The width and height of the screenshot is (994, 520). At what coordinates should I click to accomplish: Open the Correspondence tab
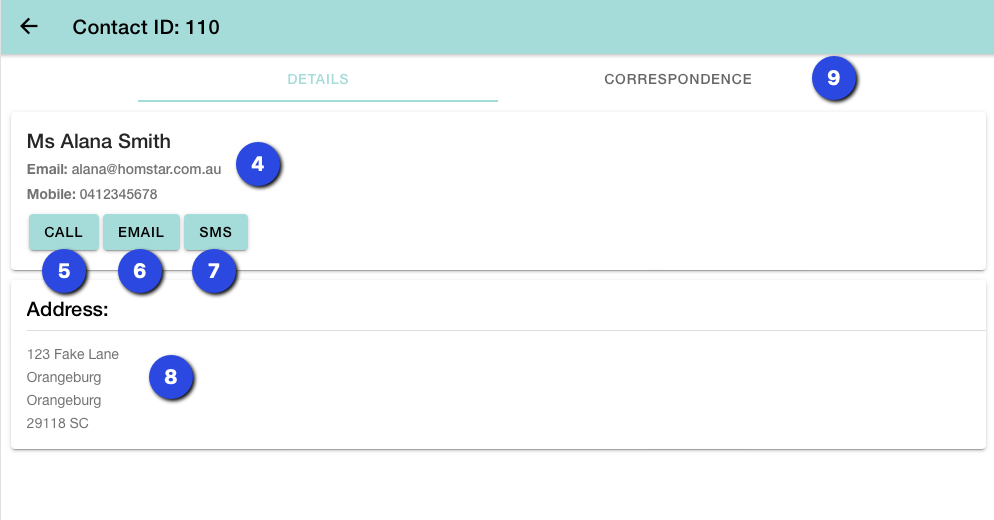[677, 79]
